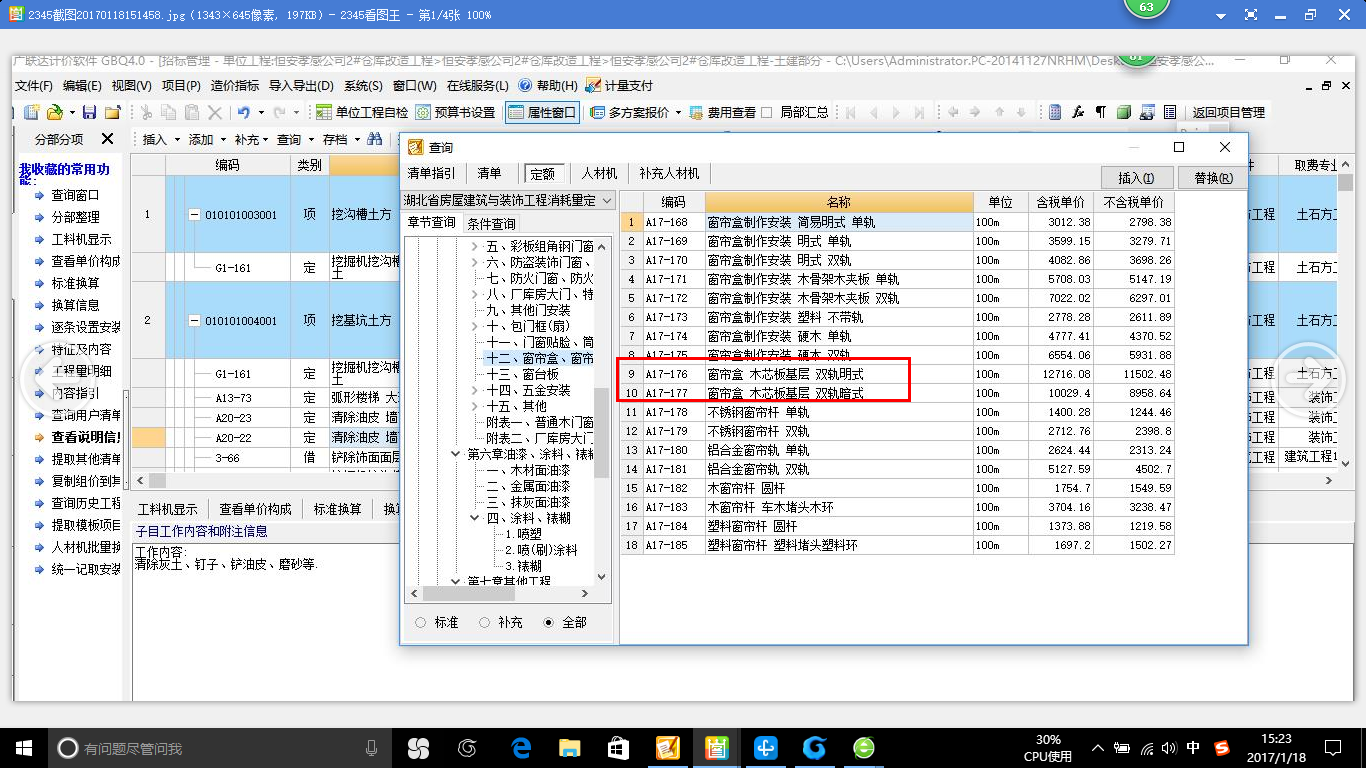Open File Explorer from taskbar
Image resolution: width=1366 pixels, height=768 pixels.
point(569,747)
